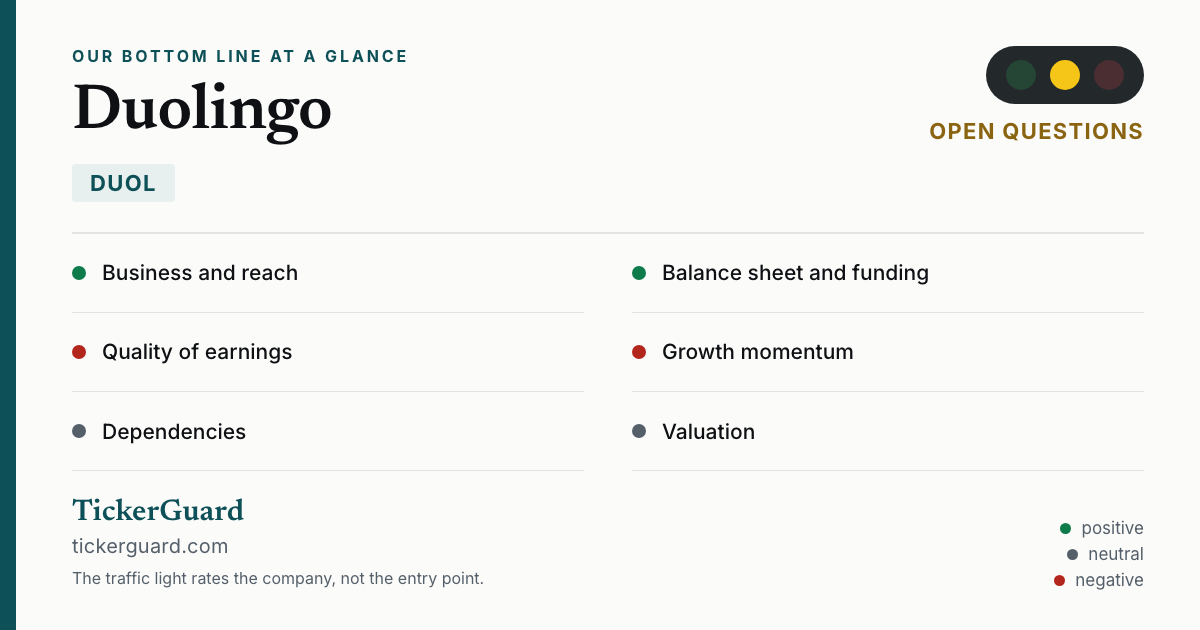Click the TickerGuard brand logo text
Viewport: 1200px width, 630px height.
[158, 510]
